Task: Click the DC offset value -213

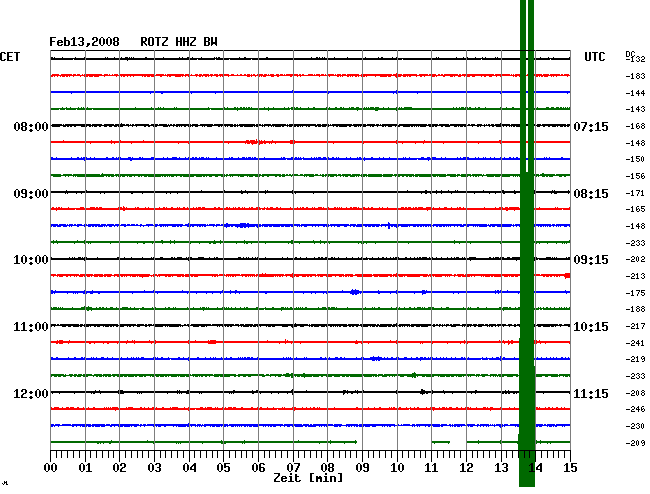Action: 635,276
